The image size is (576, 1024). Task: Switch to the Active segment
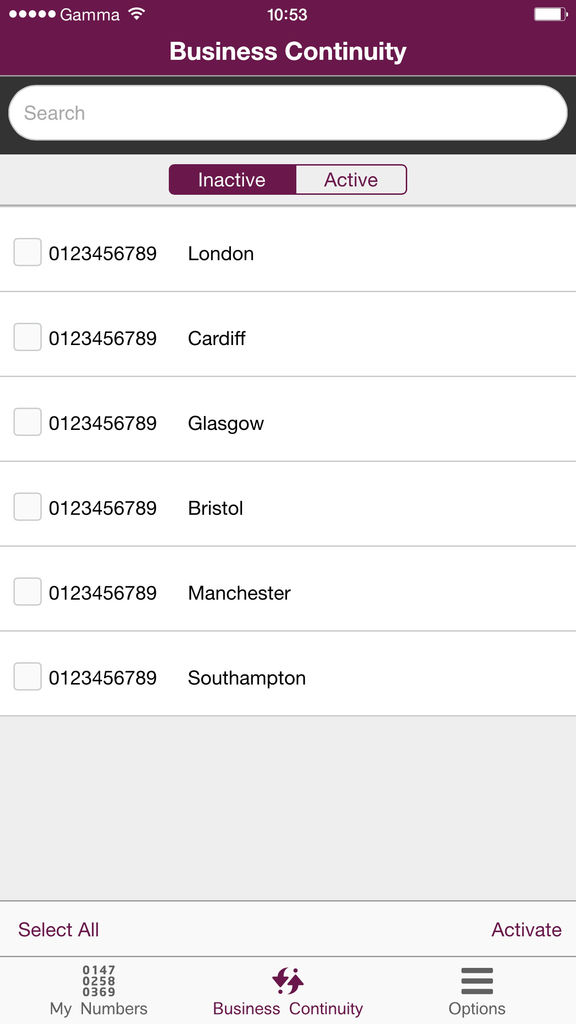pyautogui.click(x=351, y=180)
